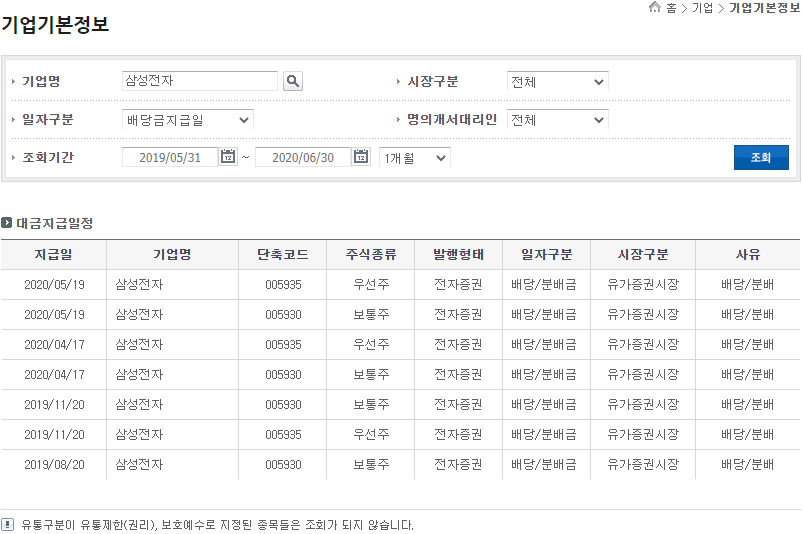803x534 pixels.
Task: Click the 시장구분 table column header
Action: pos(643,254)
